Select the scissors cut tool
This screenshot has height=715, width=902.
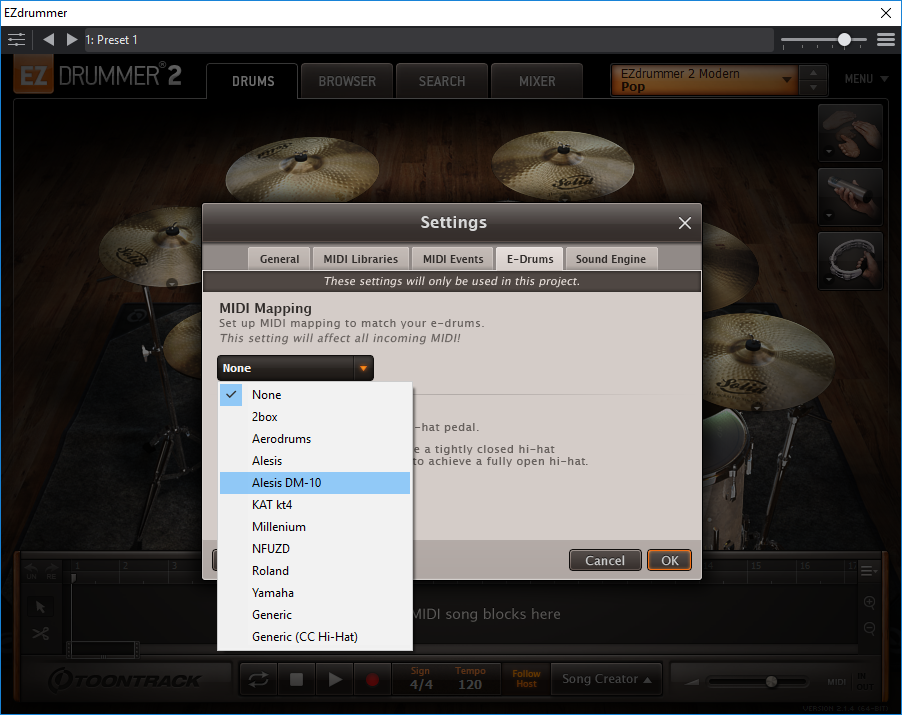point(40,634)
